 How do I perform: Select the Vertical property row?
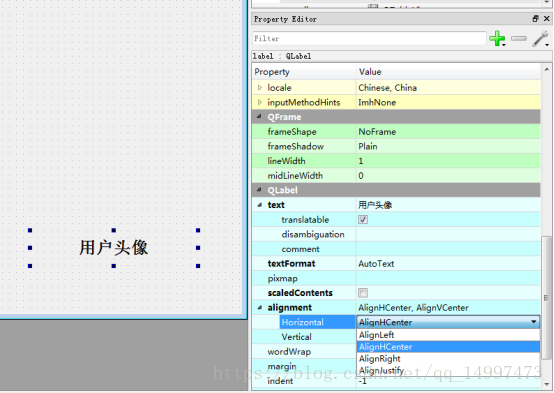click(x=304, y=337)
